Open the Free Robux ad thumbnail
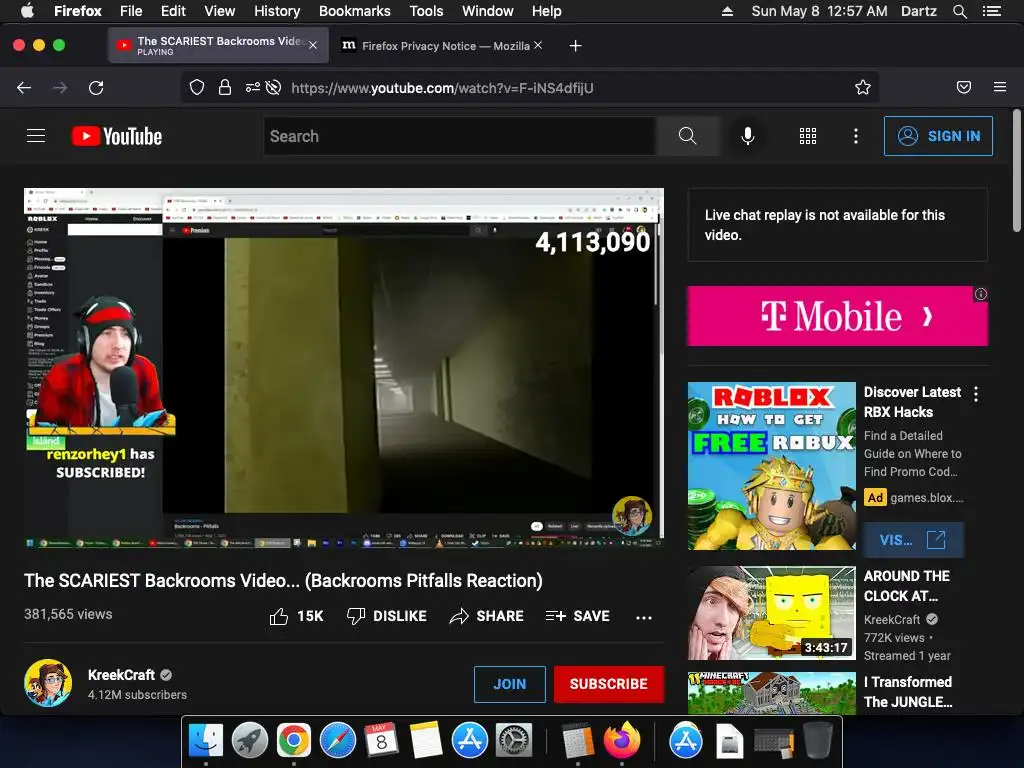This screenshot has width=1024, height=768. click(x=771, y=466)
